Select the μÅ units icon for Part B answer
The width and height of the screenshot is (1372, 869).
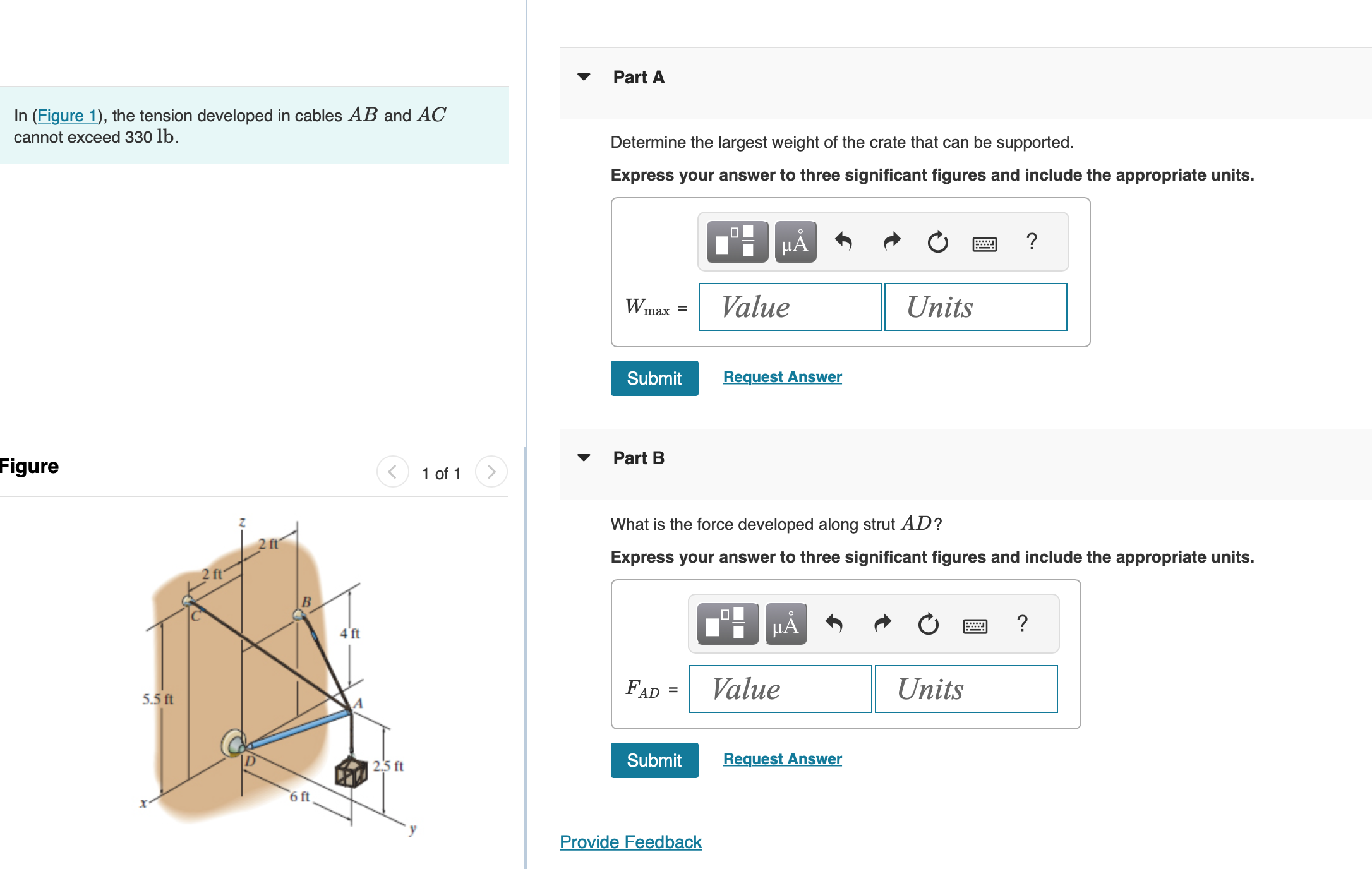pos(785,624)
